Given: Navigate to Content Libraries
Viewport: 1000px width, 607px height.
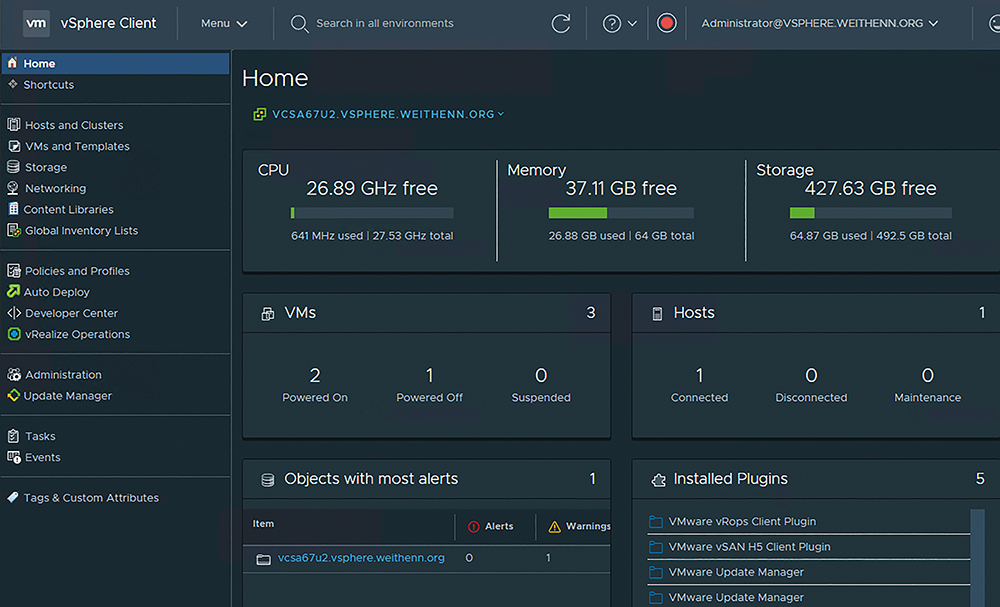Looking at the screenshot, I should click(x=68, y=209).
